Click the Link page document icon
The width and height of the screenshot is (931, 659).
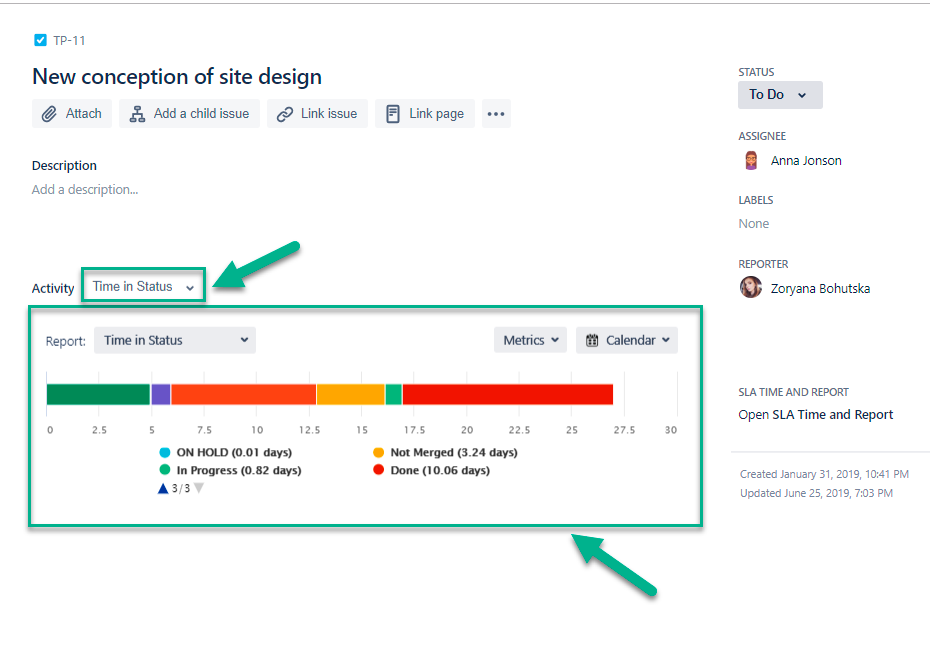[392, 114]
